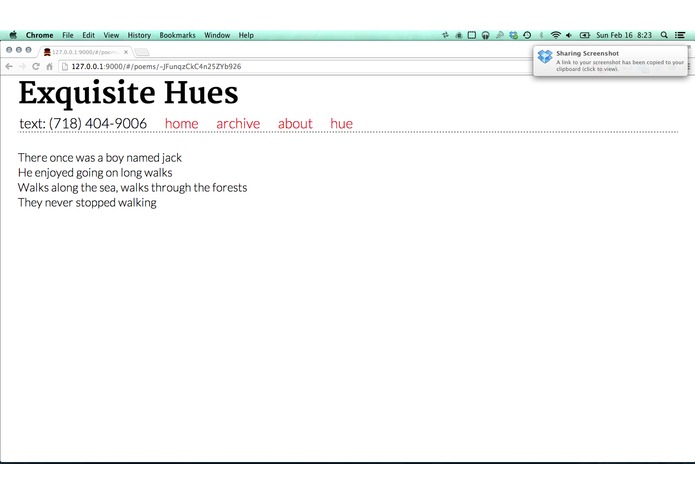Click the browser forward arrow

click(x=22, y=66)
